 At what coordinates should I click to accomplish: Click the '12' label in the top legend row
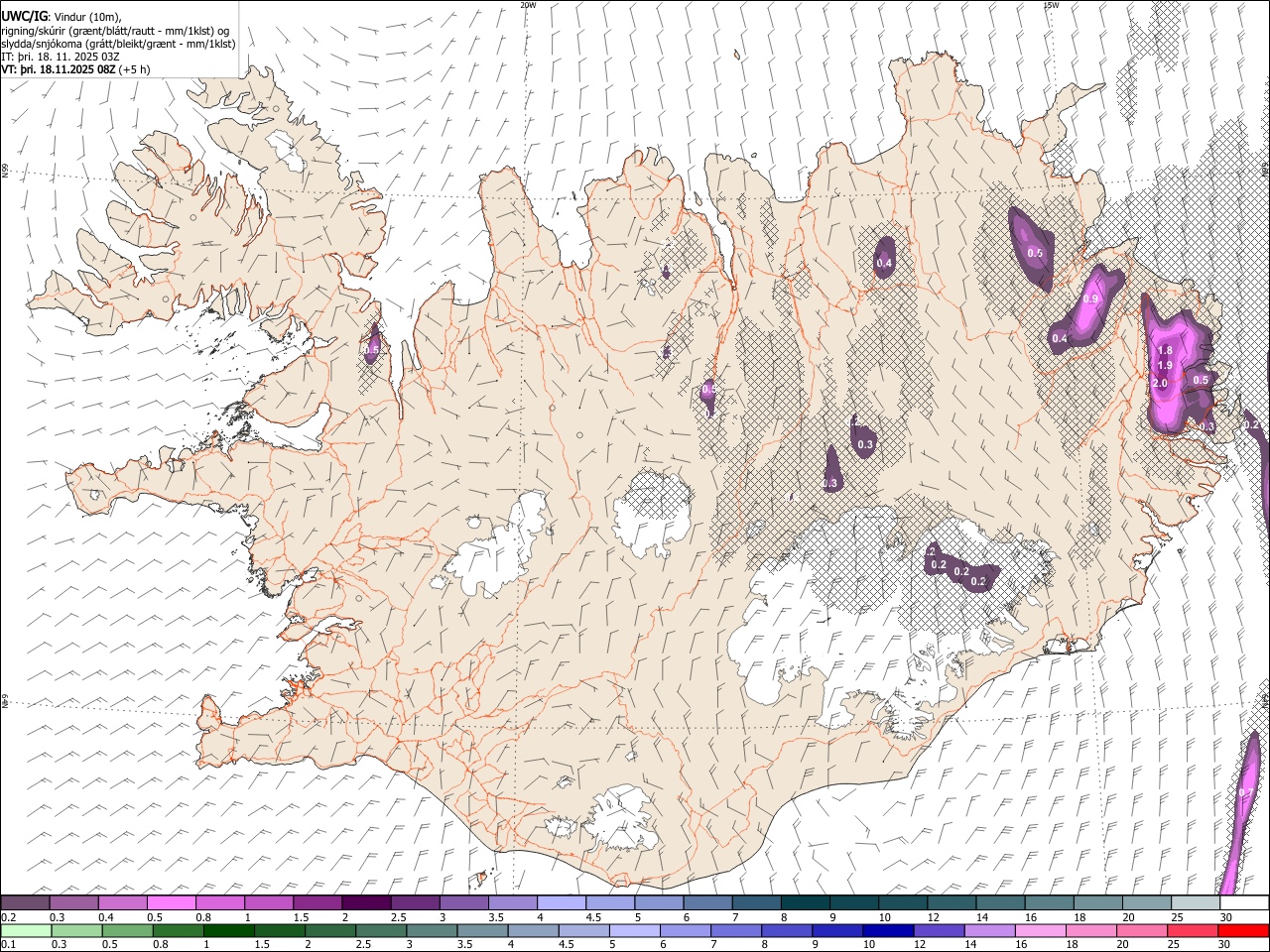[x=934, y=917]
